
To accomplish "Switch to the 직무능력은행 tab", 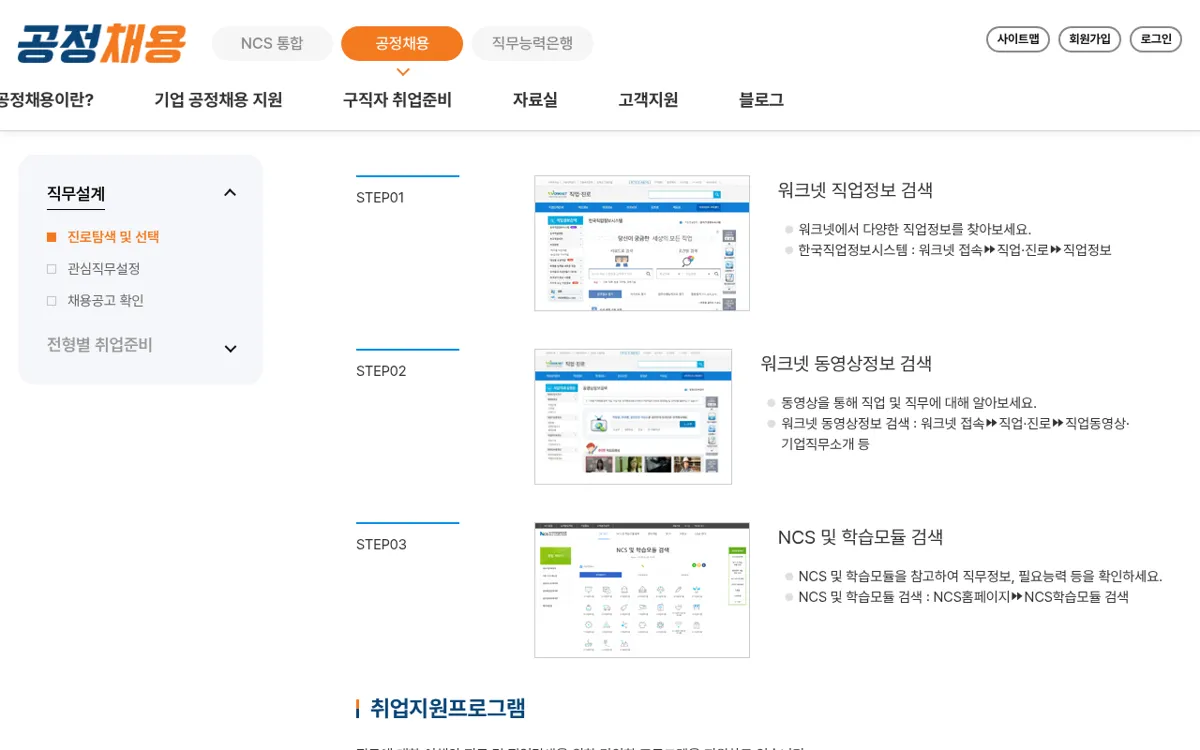I will [x=532, y=43].
